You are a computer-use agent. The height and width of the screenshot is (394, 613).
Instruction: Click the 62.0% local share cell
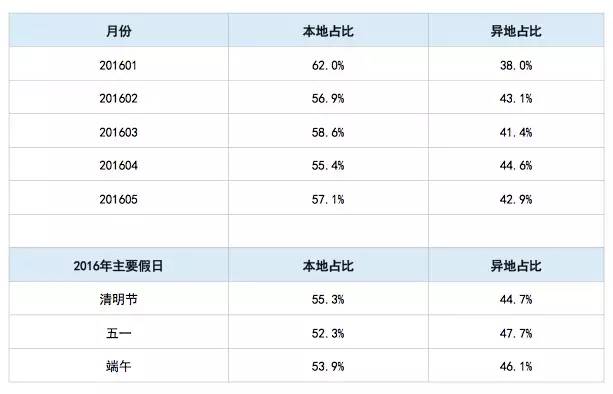pos(328,65)
